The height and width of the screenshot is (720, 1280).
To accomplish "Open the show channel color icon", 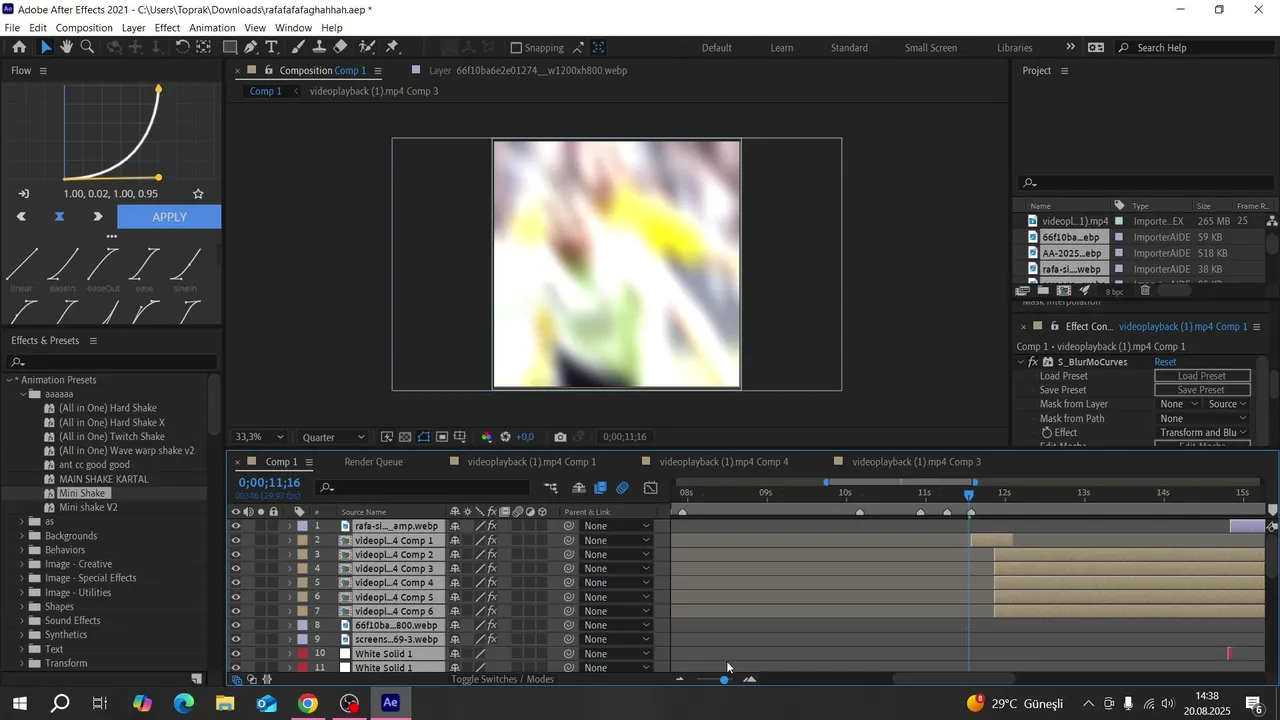I will point(487,437).
